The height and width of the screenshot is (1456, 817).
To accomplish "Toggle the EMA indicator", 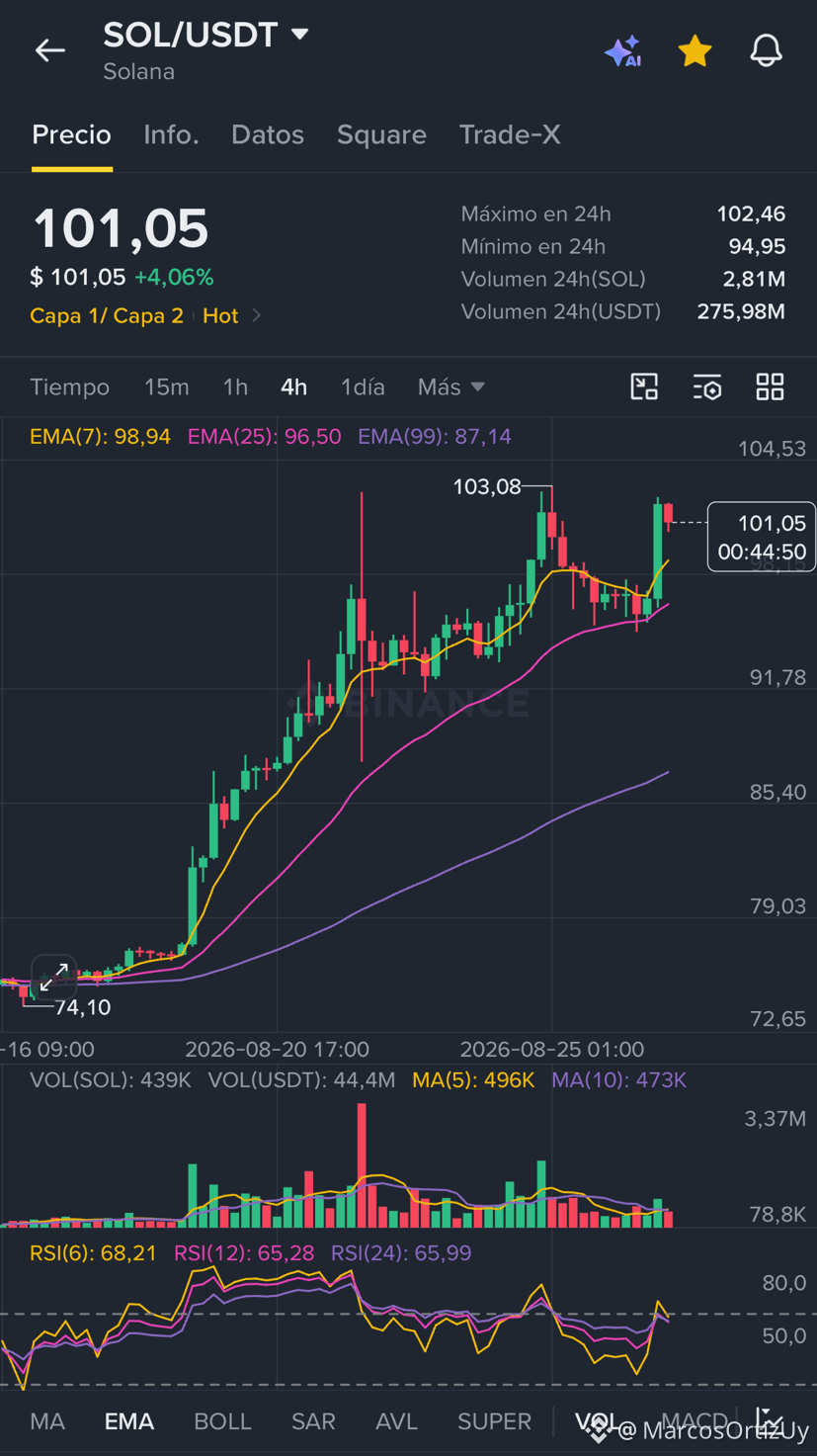I will click(129, 1421).
